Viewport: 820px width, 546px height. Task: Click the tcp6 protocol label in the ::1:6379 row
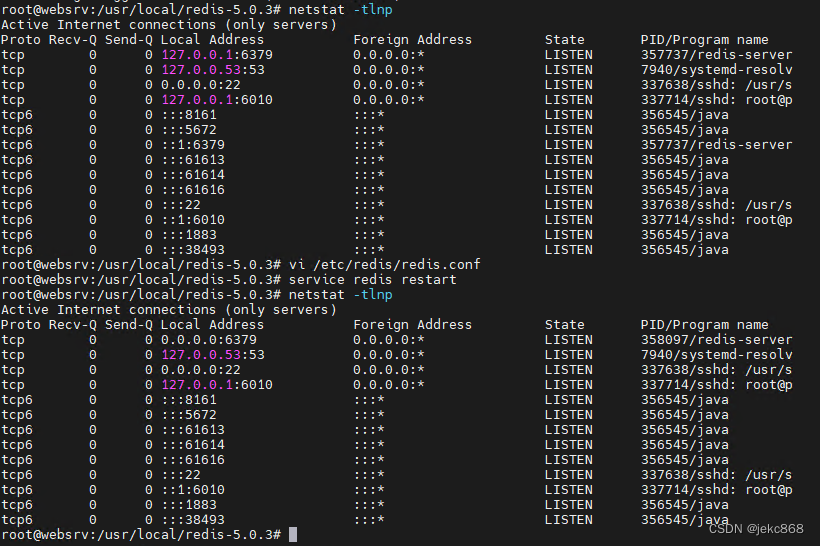17,145
